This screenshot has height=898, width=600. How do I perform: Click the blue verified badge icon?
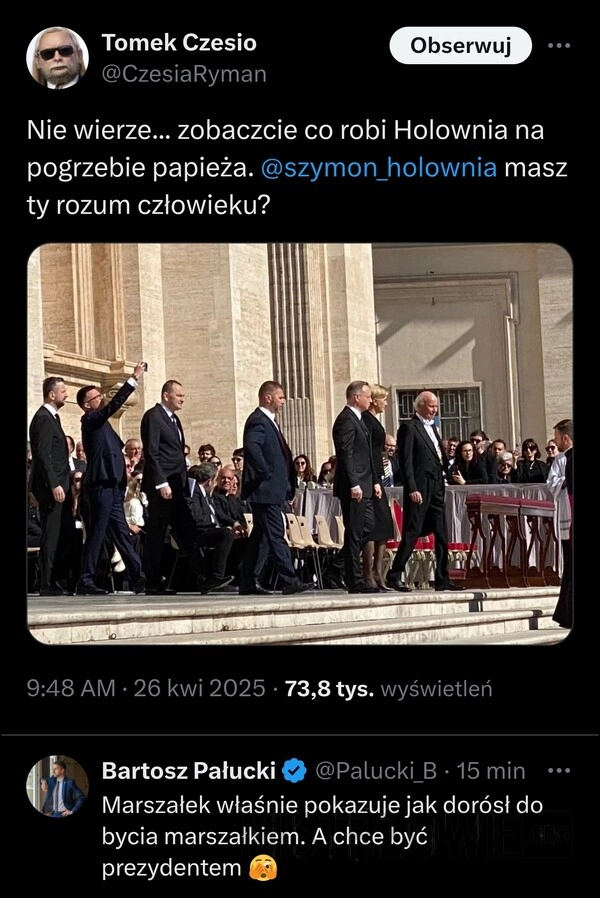[x=294, y=771]
